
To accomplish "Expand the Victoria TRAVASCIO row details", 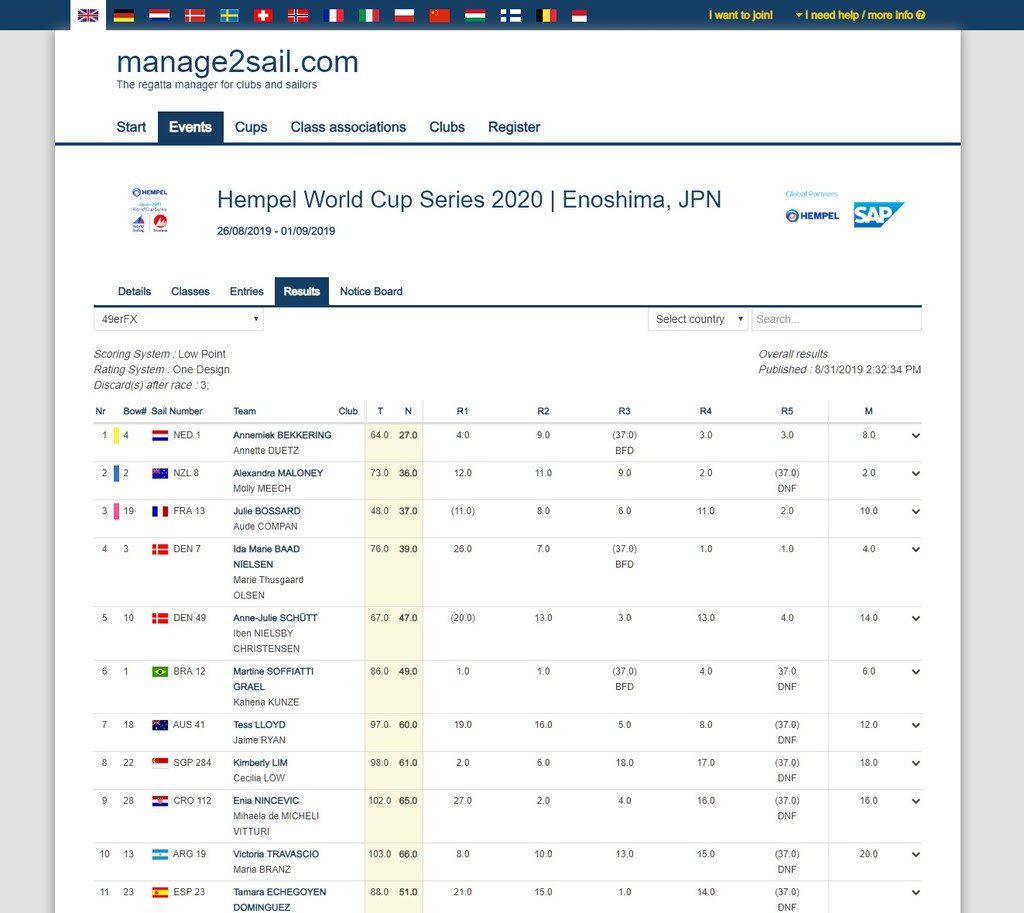I will [916, 855].
